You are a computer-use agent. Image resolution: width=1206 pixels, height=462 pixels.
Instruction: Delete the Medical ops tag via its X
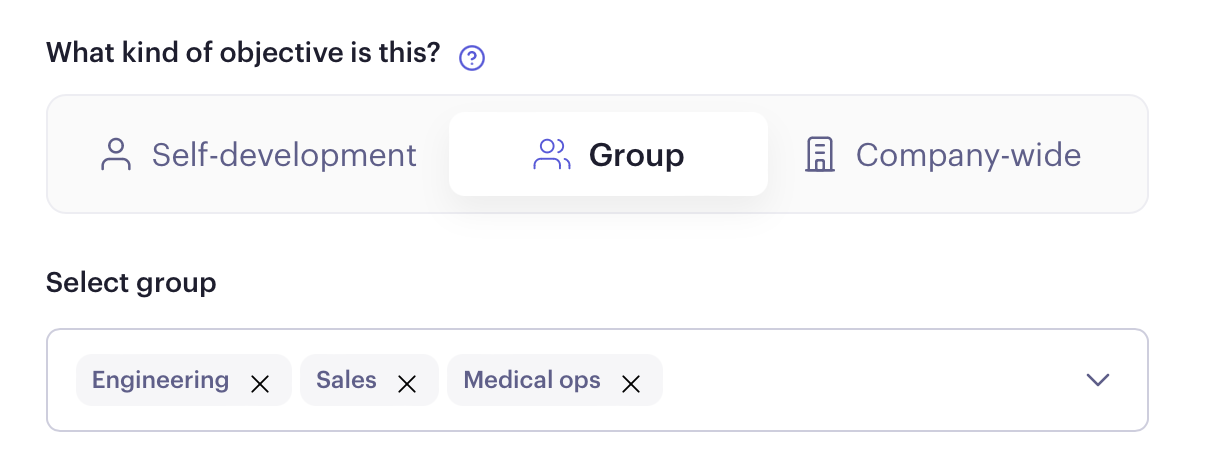click(x=631, y=383)
